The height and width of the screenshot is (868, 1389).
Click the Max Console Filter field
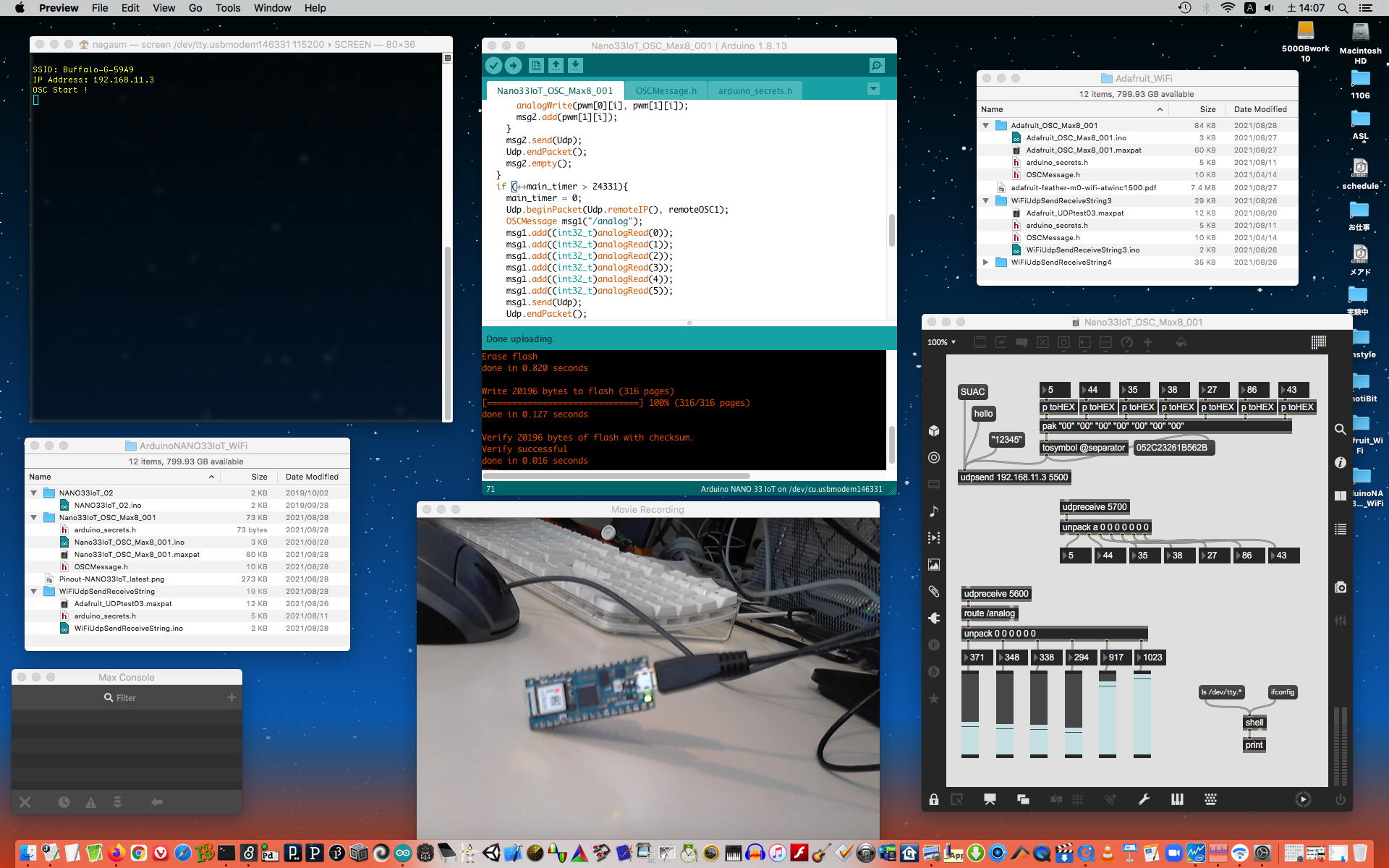click(x=127, y=698)
